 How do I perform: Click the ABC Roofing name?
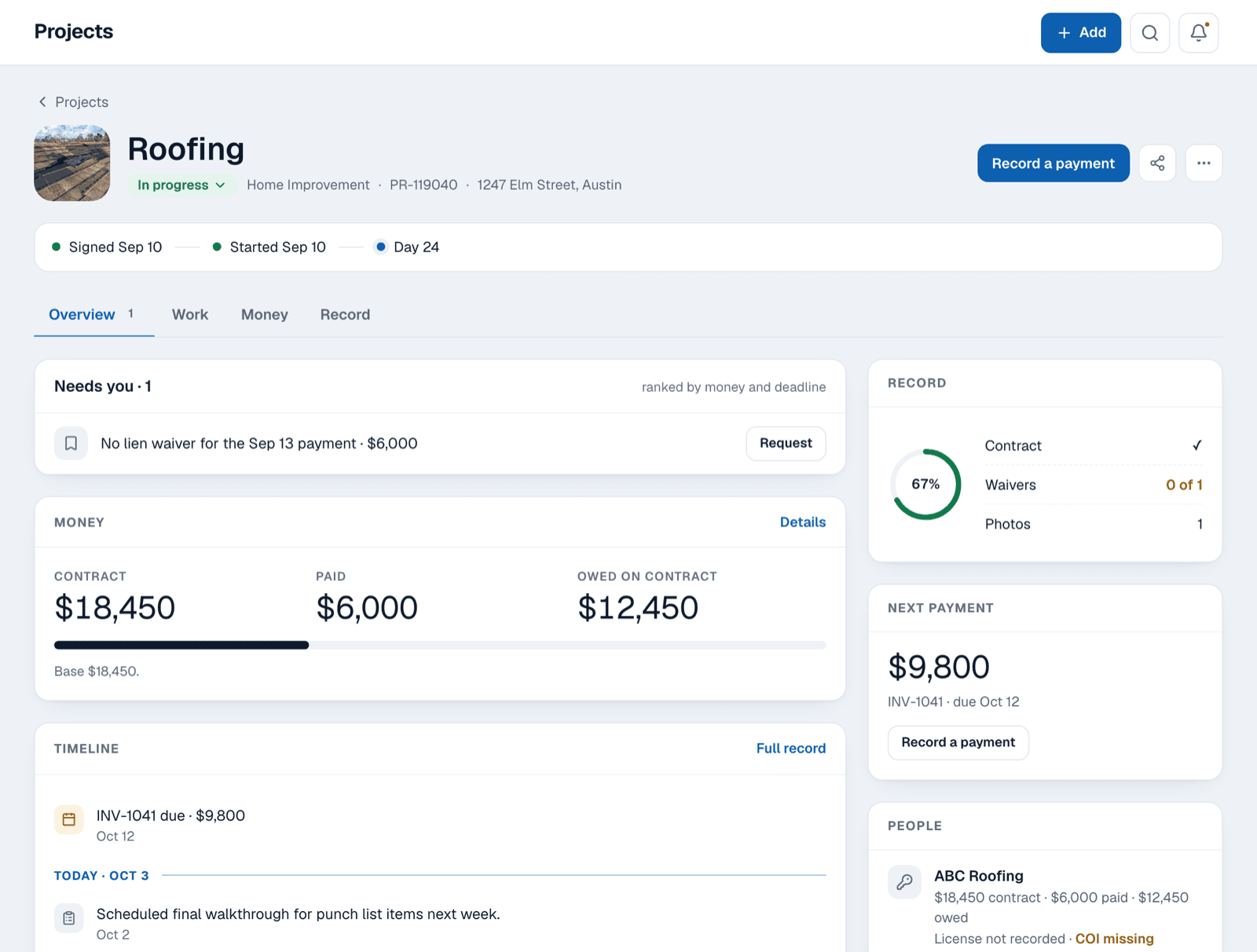pyautogui.click(x=978, y=876)
